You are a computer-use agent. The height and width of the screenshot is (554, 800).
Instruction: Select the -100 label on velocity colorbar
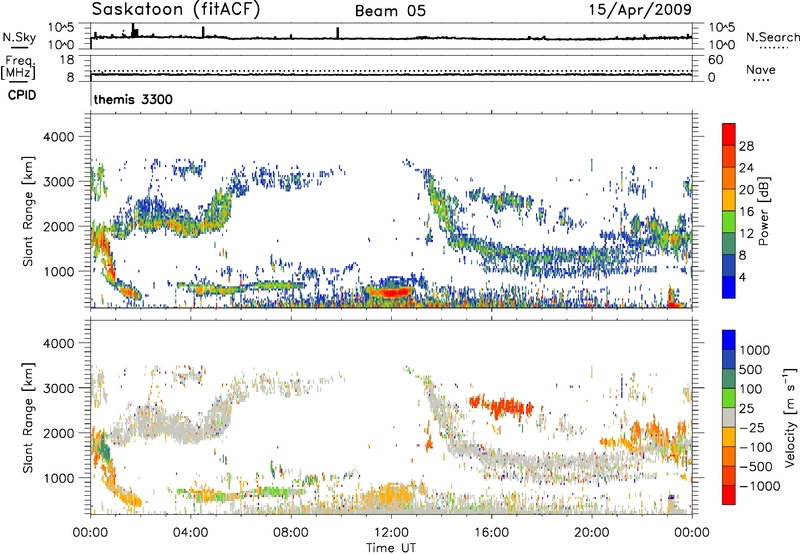click(756, 447)
